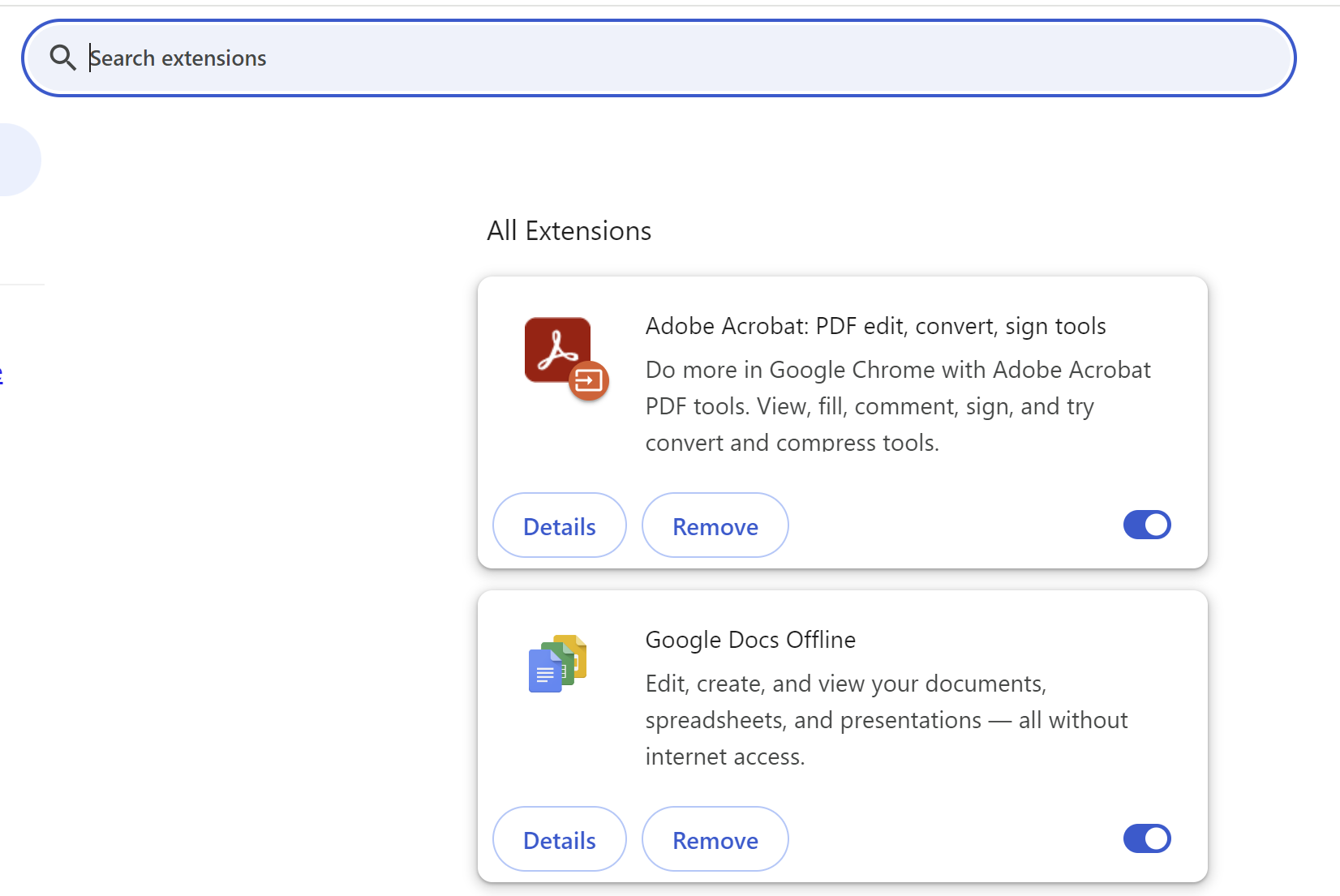Click the Google Docs Offline title
The image size is (1340, 896).
[x=750, y=640]
